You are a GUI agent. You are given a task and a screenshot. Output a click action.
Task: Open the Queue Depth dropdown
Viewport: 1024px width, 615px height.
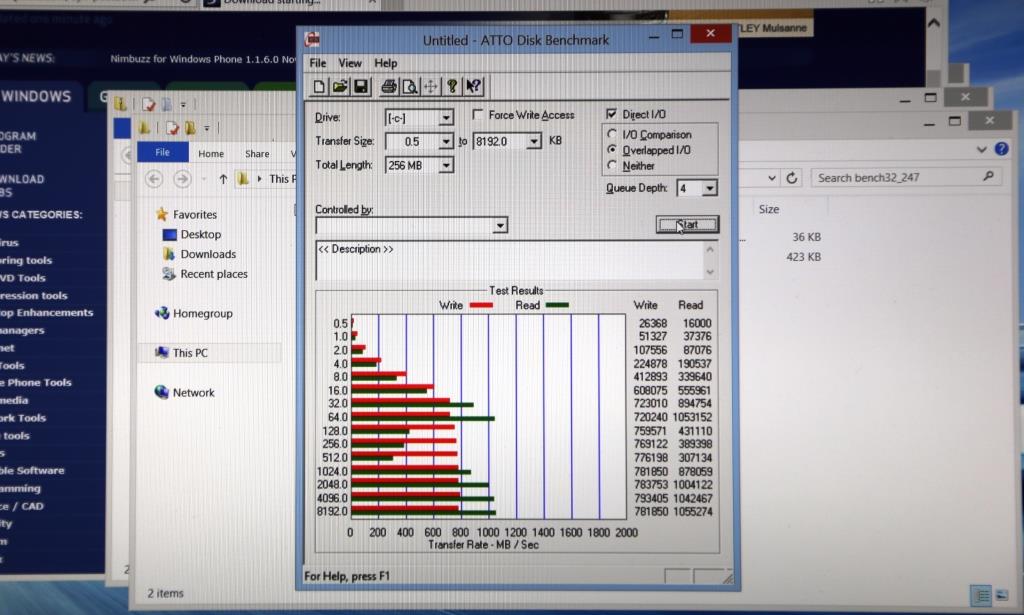709,188
